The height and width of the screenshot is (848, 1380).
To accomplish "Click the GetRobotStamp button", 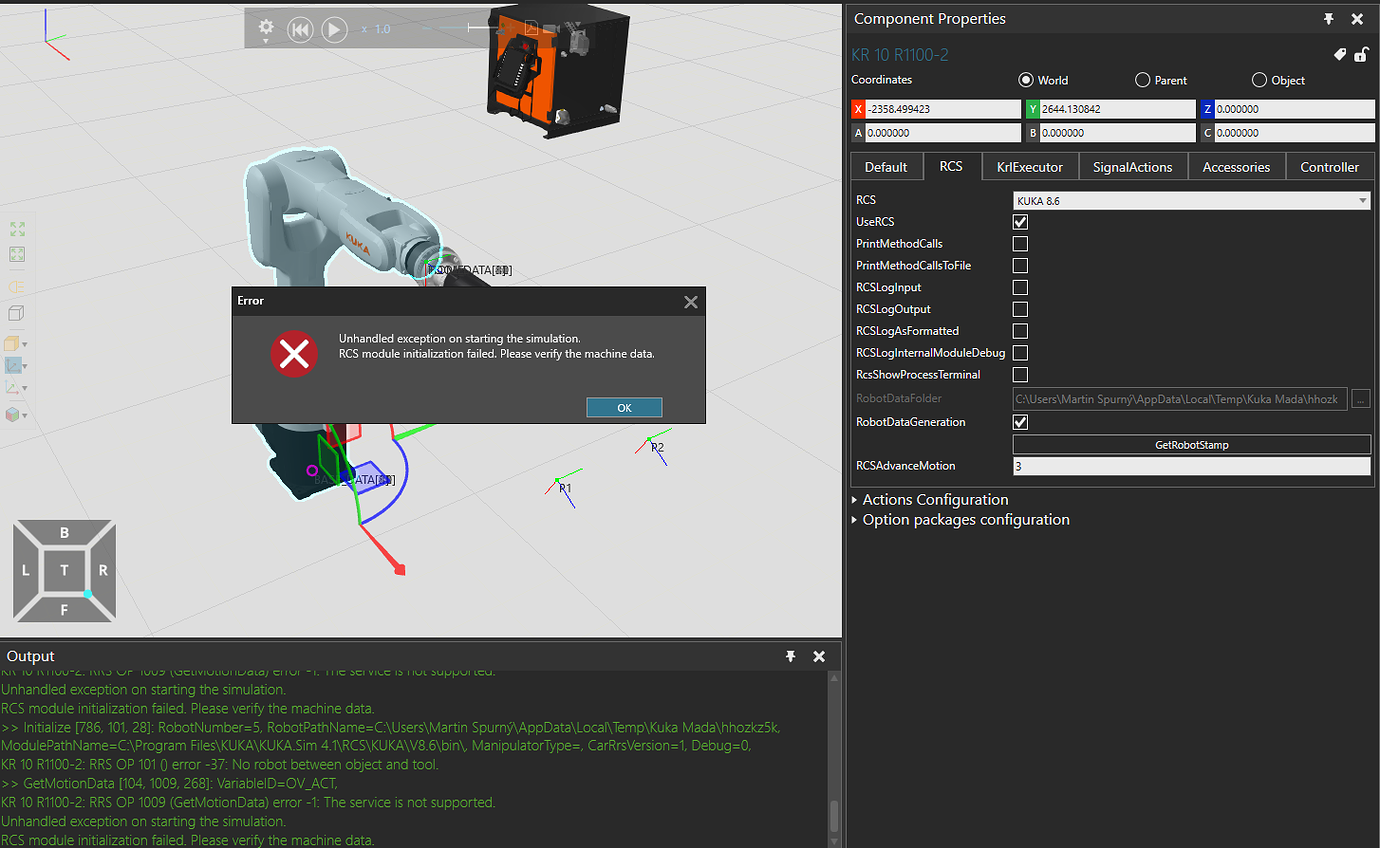I will pyautogui.click(x=1190, y=443).
